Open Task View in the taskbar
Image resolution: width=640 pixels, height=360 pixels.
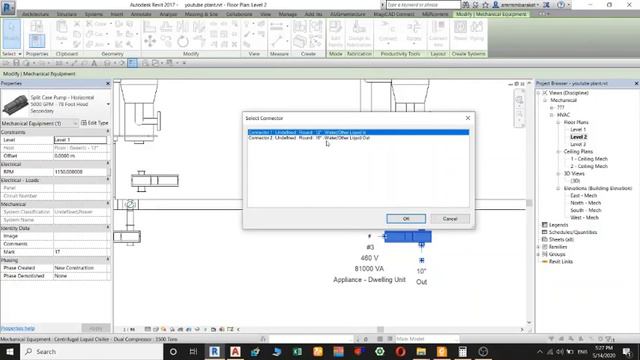click(193, 351)
